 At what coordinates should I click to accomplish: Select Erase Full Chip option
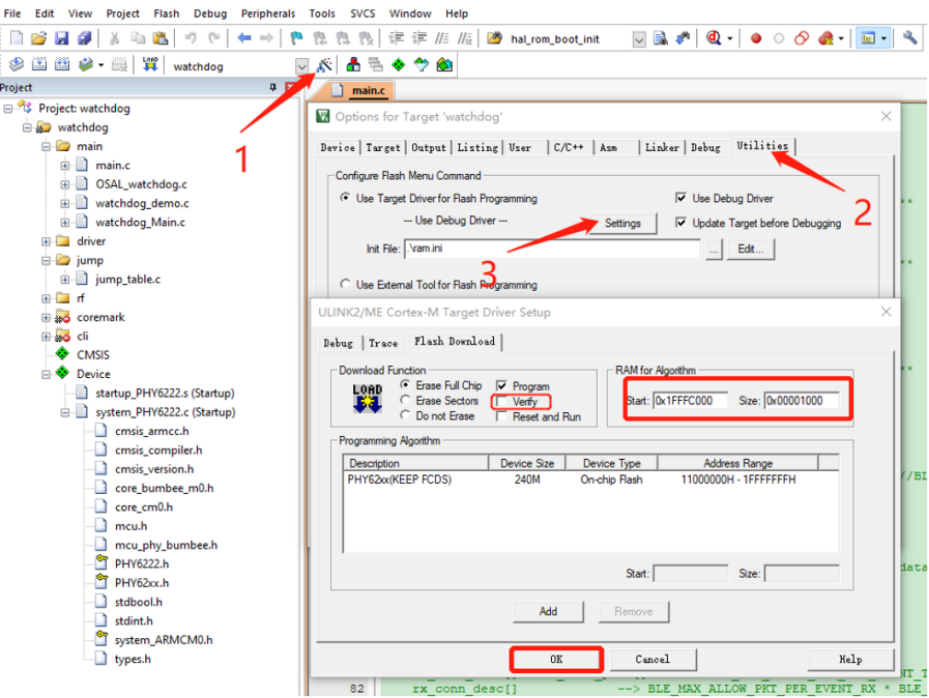click(x=405, y=385)
